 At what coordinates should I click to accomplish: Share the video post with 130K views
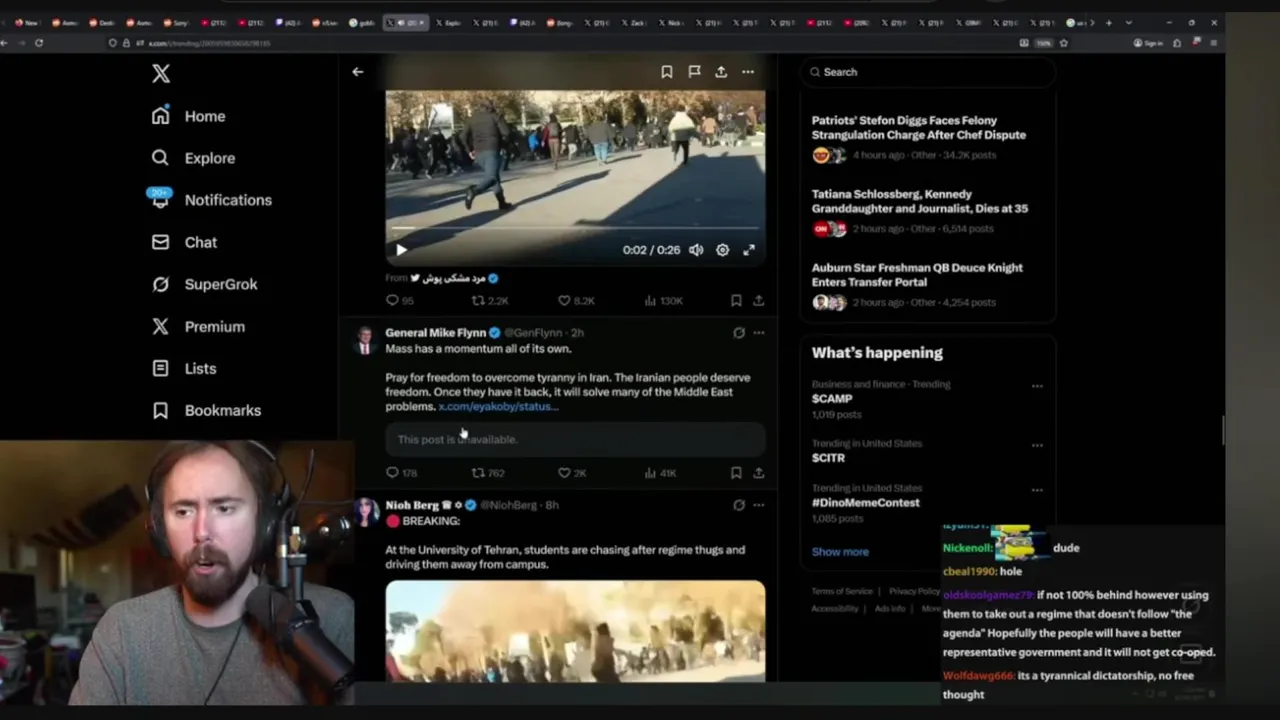pyautogui.click(x=759, y=300)
